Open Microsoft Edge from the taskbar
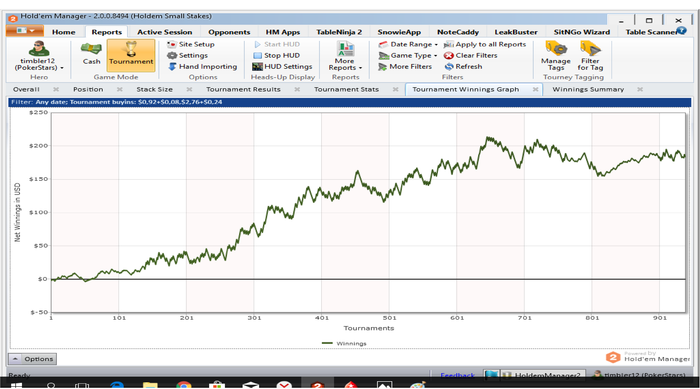 117,385
